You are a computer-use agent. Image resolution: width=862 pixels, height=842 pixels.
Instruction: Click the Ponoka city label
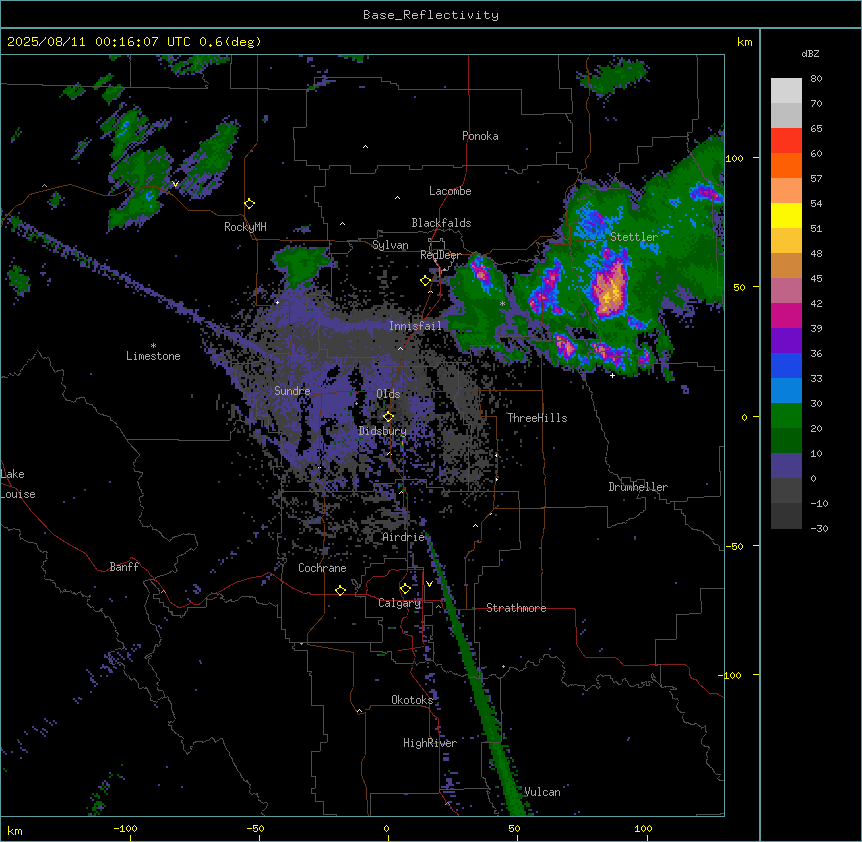[x=480, y=136]
